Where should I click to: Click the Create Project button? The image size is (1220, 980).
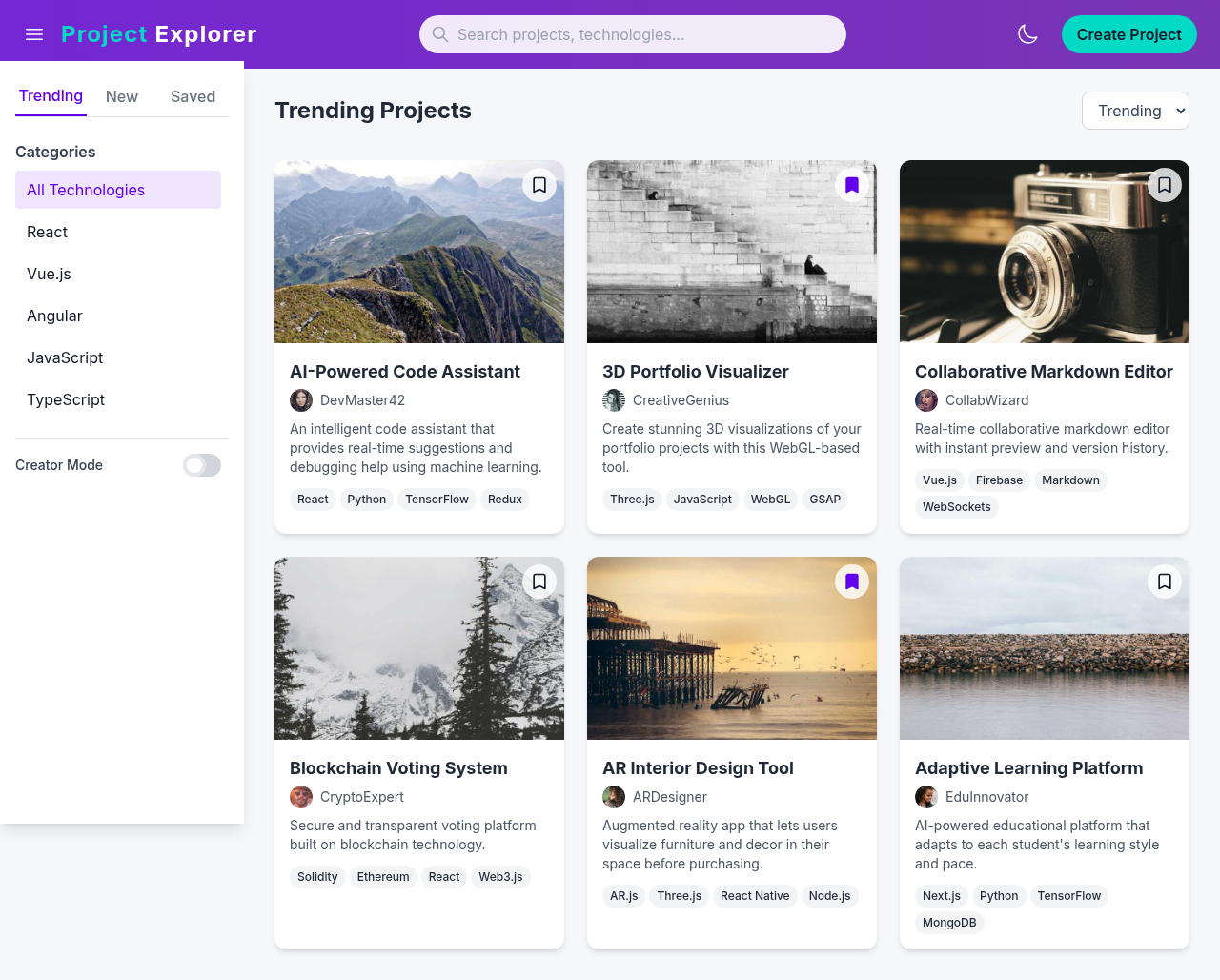click(x=1128, y=34)
